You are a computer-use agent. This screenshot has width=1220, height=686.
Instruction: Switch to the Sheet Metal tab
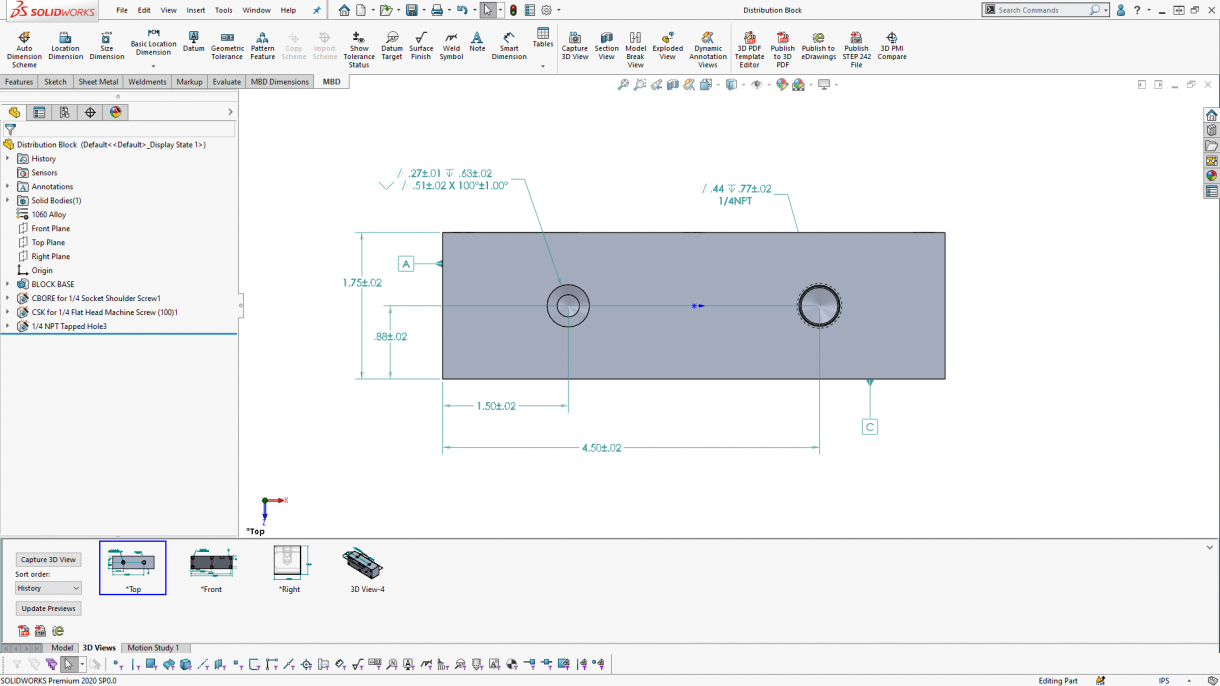coord(98,82)
